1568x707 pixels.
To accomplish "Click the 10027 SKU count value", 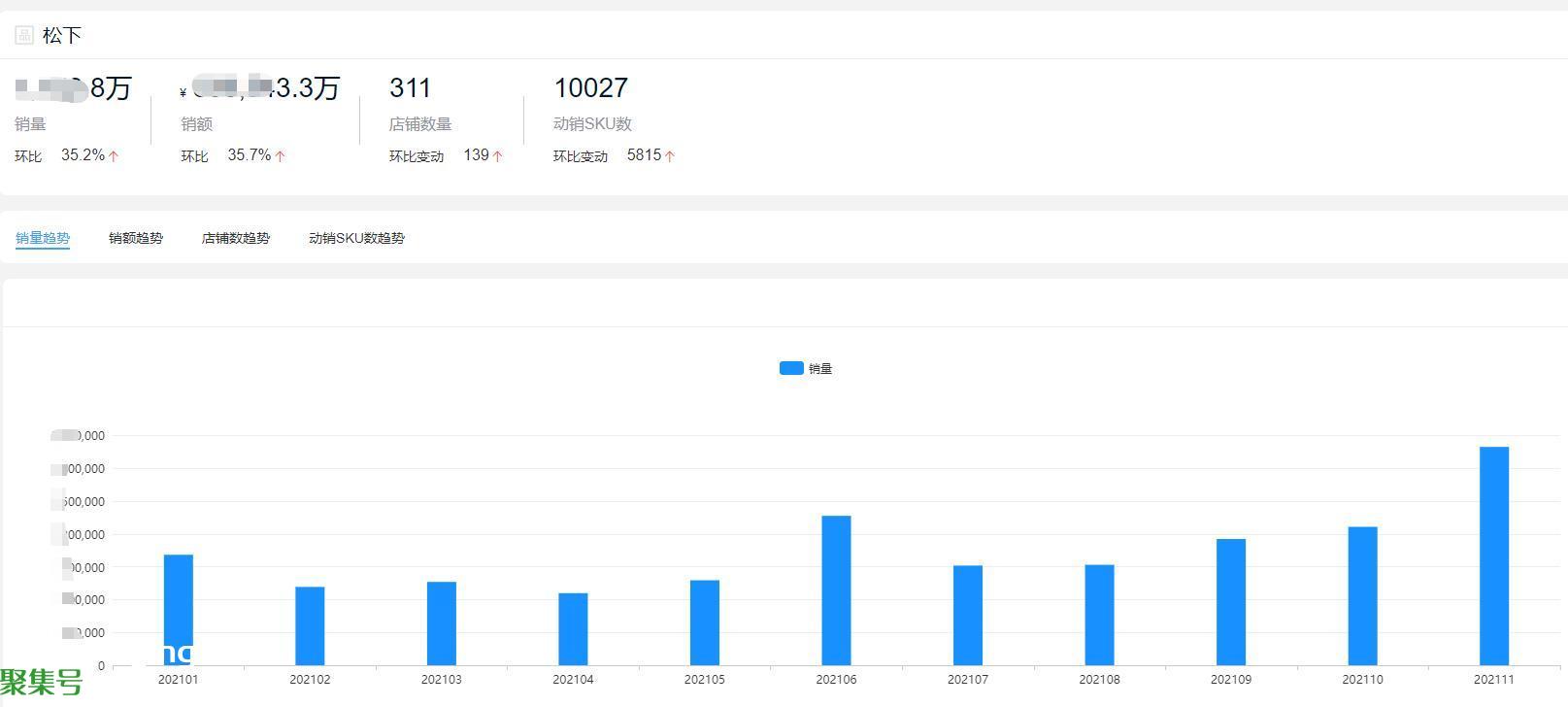I will [x=591, y=88].
